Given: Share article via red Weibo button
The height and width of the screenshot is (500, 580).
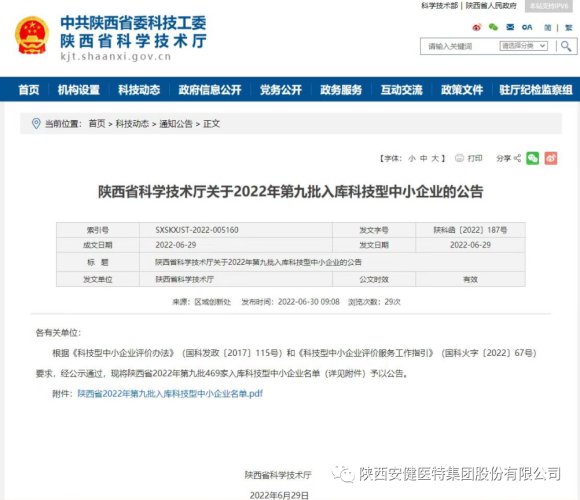Looking at the screenshot, I should pyautogui.click(x=550, y=158).
